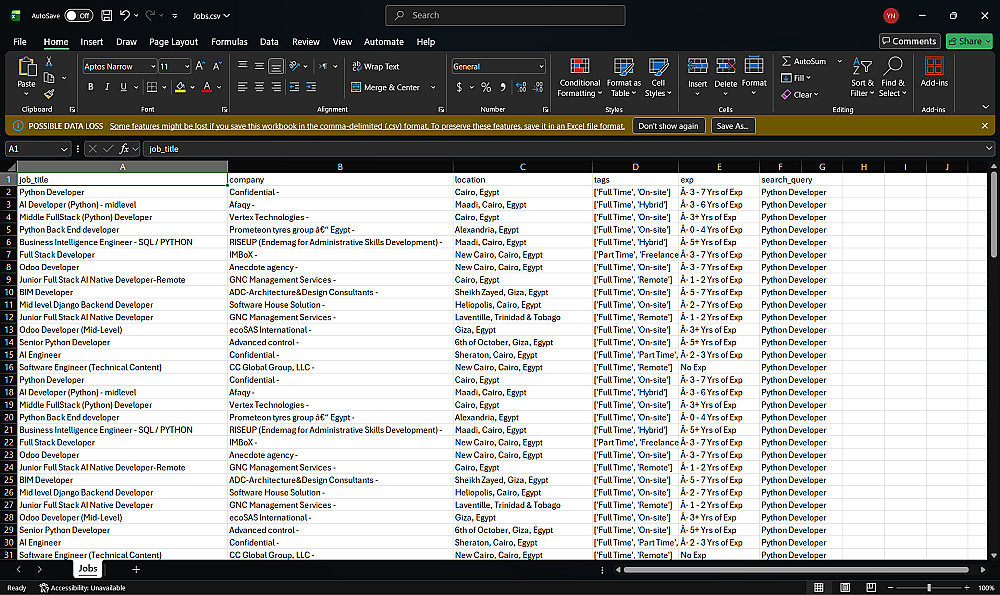The width and height of the screenshot is (1000, 595).
Task: Click the Save icon in title bar
Action: point(107,15)
